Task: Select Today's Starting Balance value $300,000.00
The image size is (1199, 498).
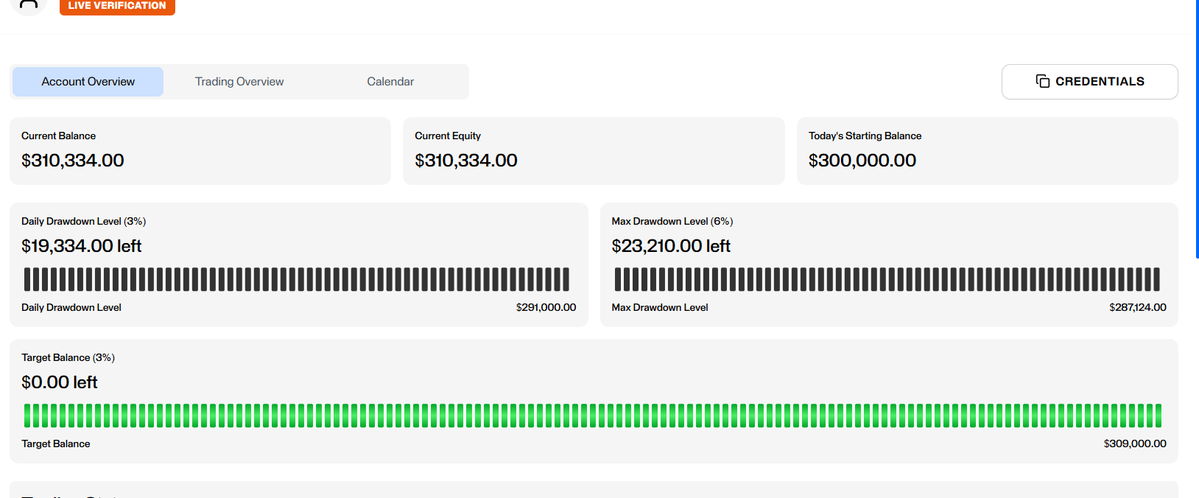Action: (x=862, y=161)
